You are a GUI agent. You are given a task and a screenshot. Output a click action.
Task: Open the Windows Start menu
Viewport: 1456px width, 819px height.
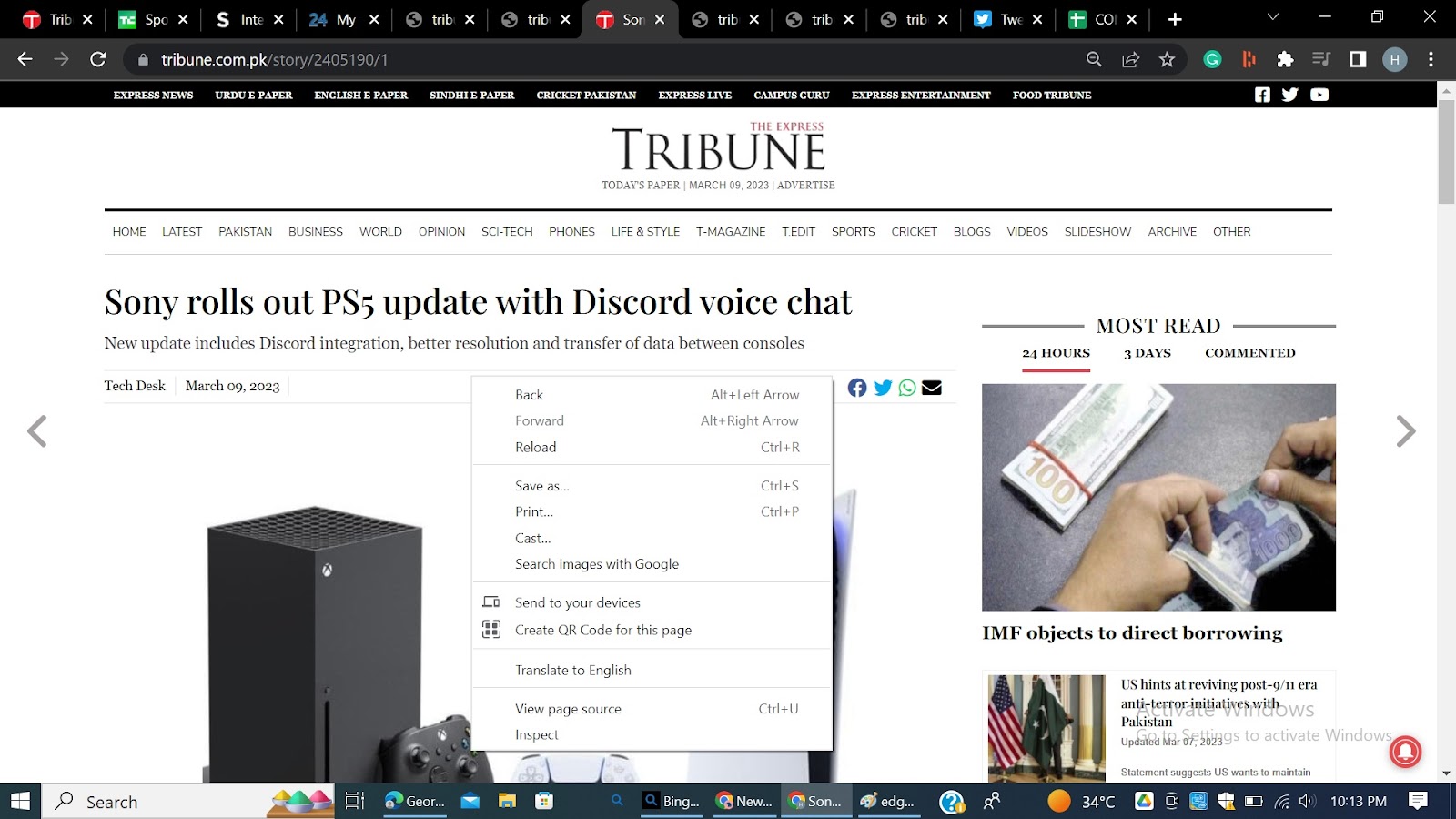pos(20,801)
